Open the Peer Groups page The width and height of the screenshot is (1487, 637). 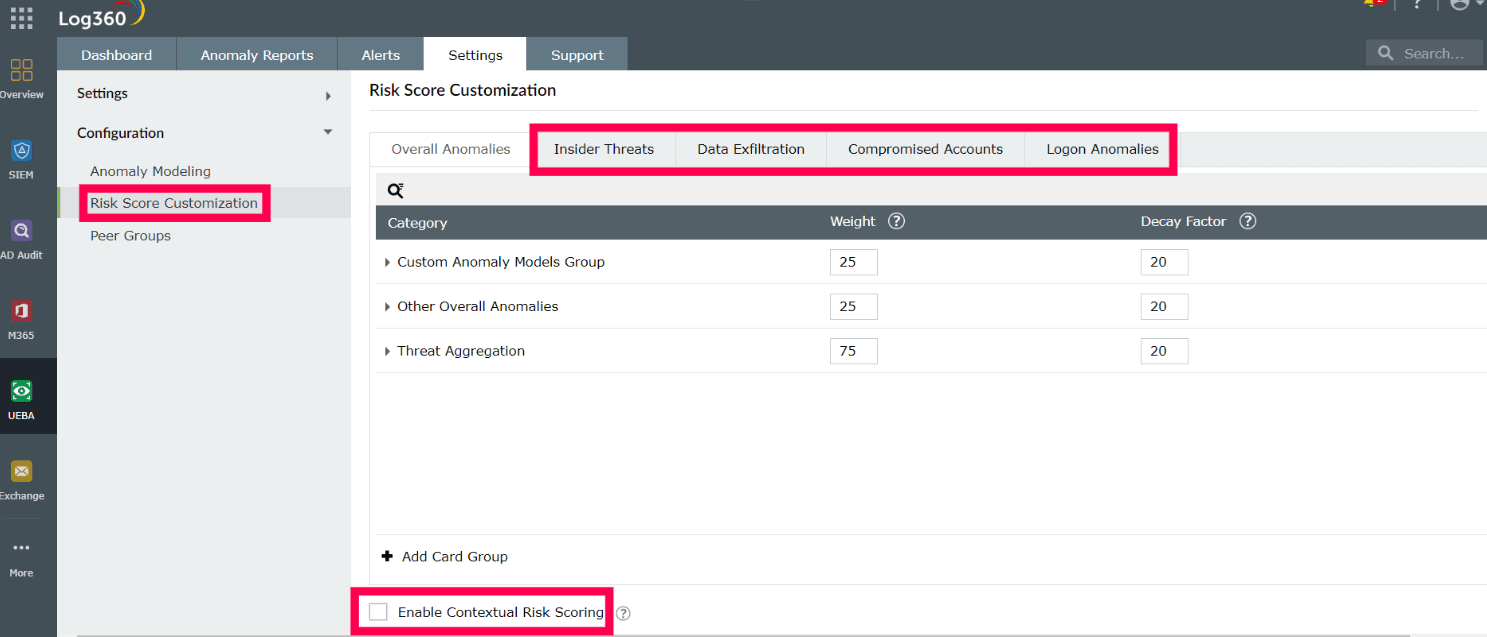click(130, 235)
